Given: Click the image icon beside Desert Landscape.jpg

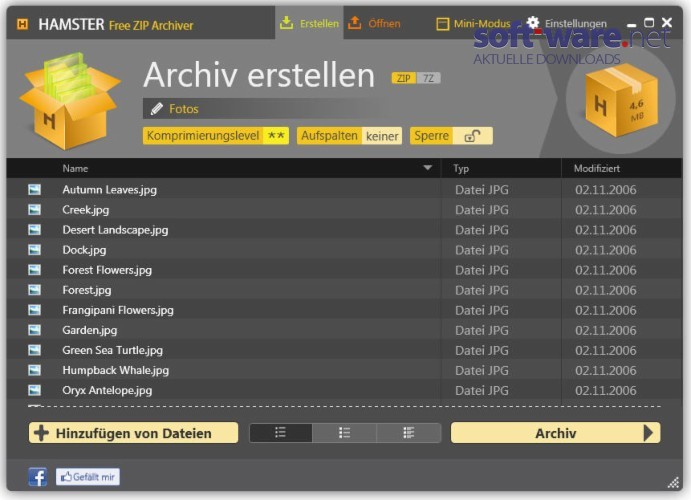Looking at the screenshot, I should coord(34,230).
